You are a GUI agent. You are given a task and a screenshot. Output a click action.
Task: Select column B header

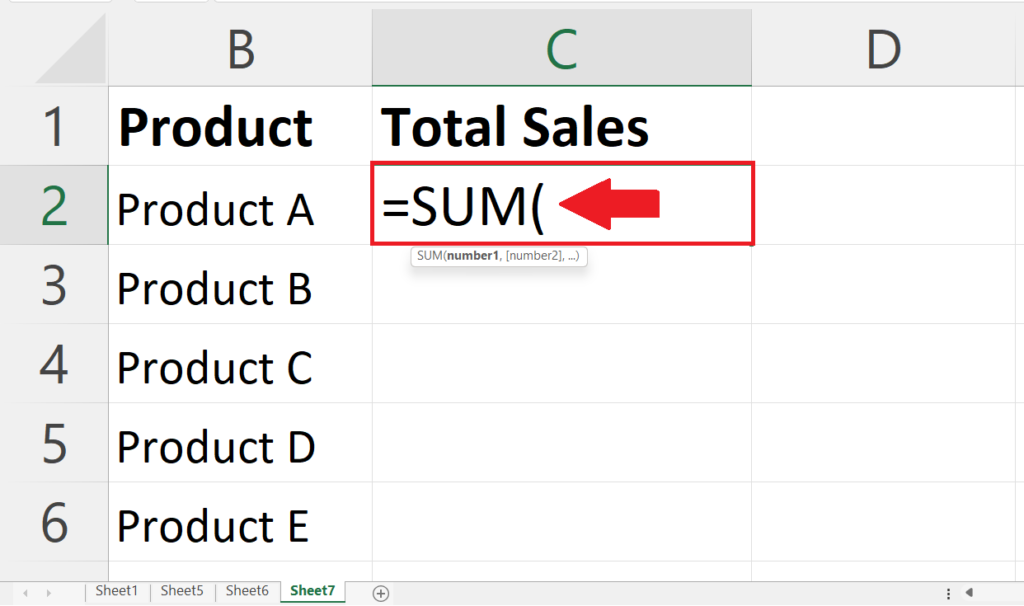point(240,49)
